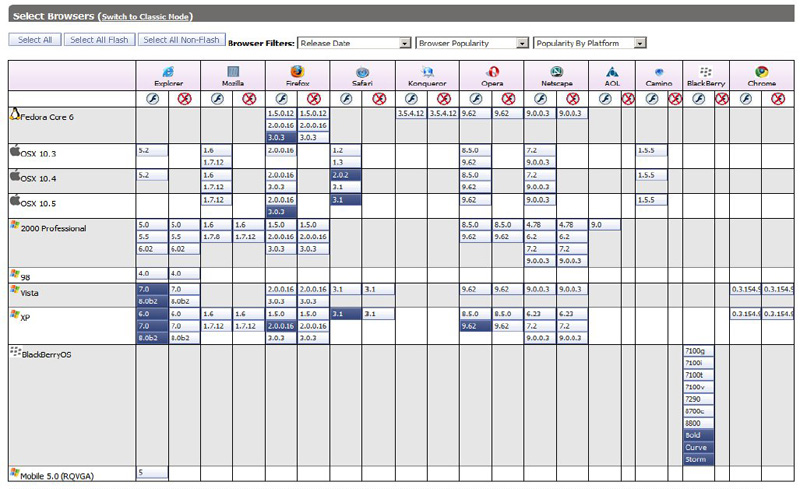Select Chrome 0.3.154.9 Flash on Vista
800x489 pixels.
click(x=745, y=289)
